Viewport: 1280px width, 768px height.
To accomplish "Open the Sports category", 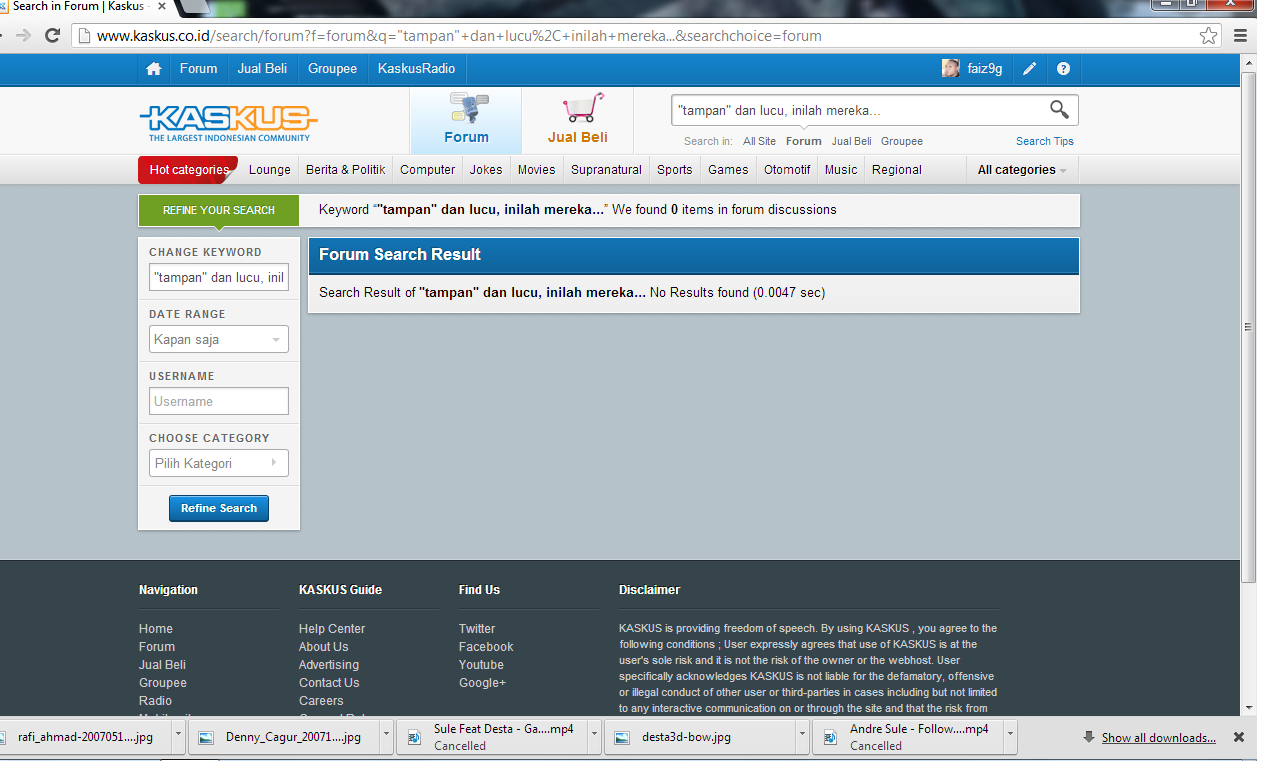I will point(674,169).
